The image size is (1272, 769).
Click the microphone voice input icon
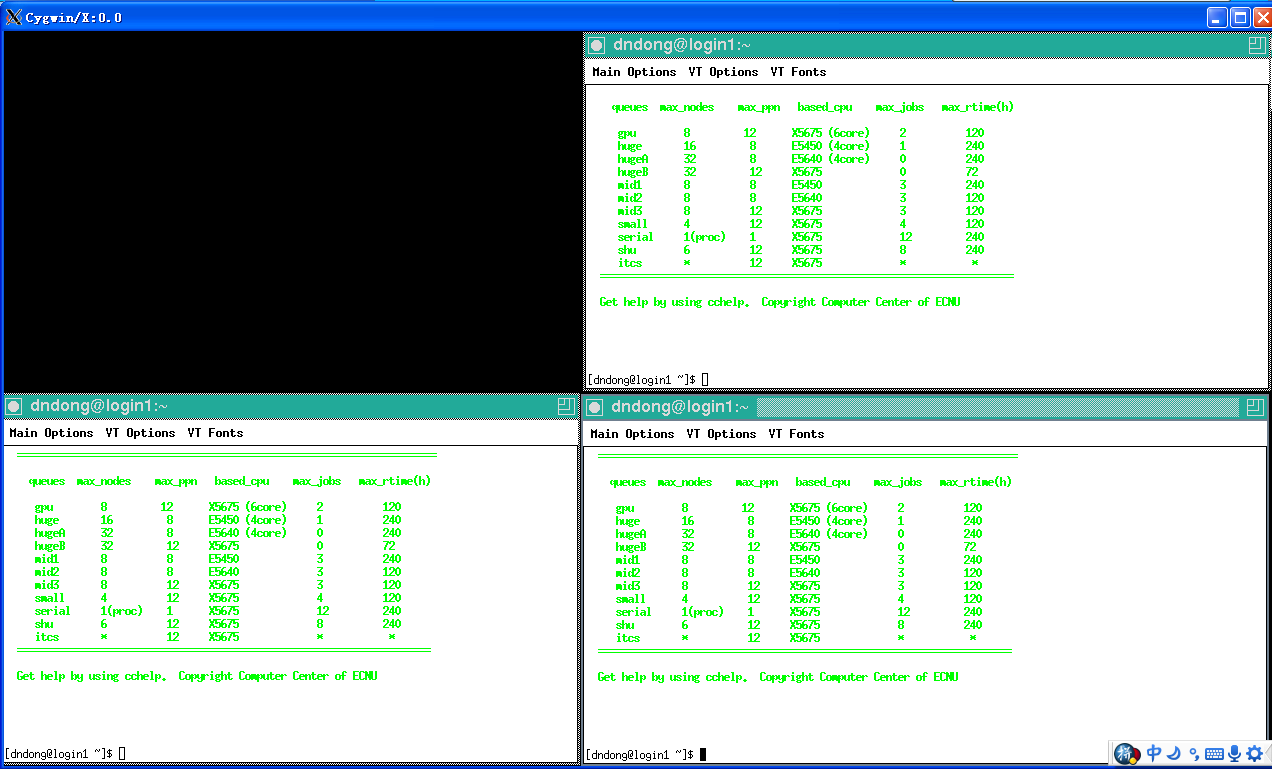1234,754
